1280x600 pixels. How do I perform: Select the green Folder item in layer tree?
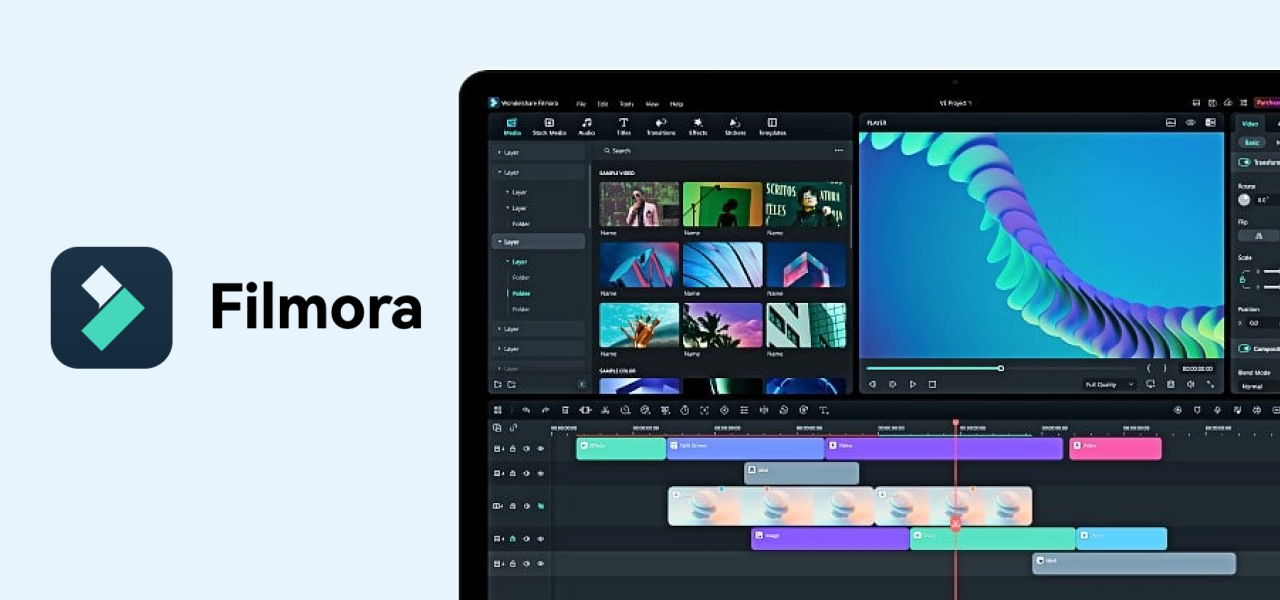521,293
